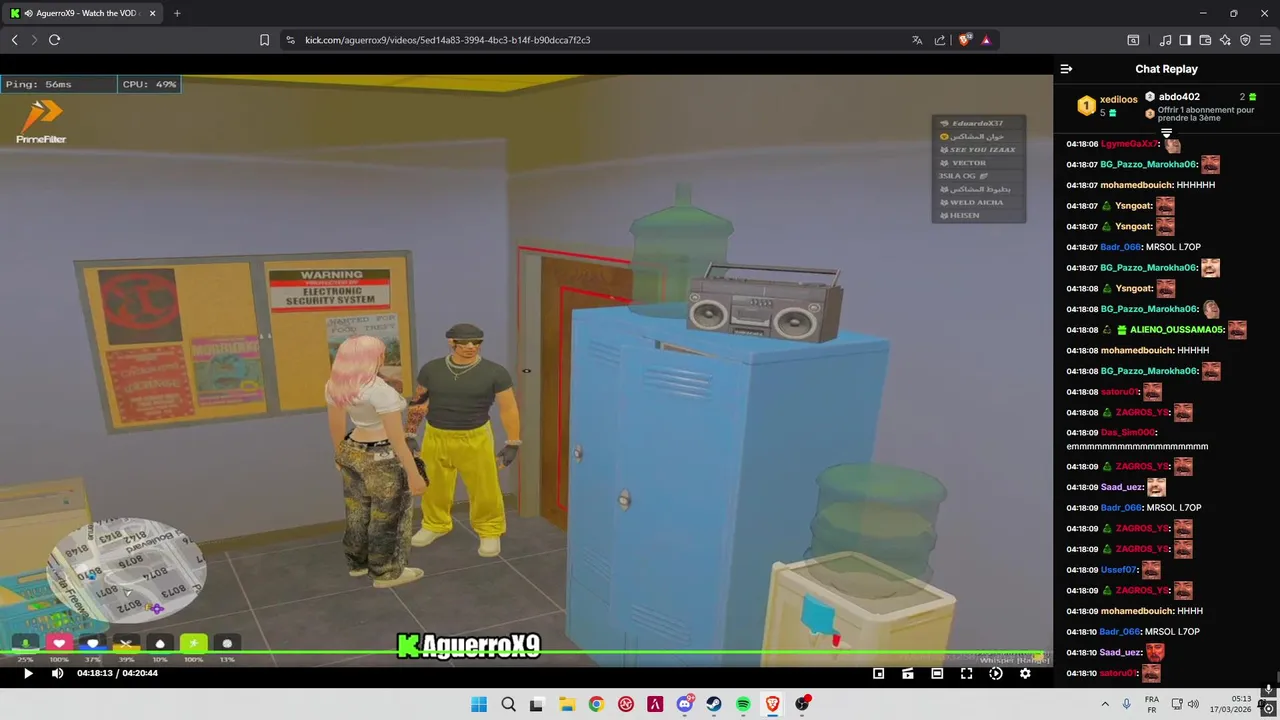This screenshot has width=1280, height=720.
Task: Open xediloos leaderboard entry
Action: (x=1107, y=105)
